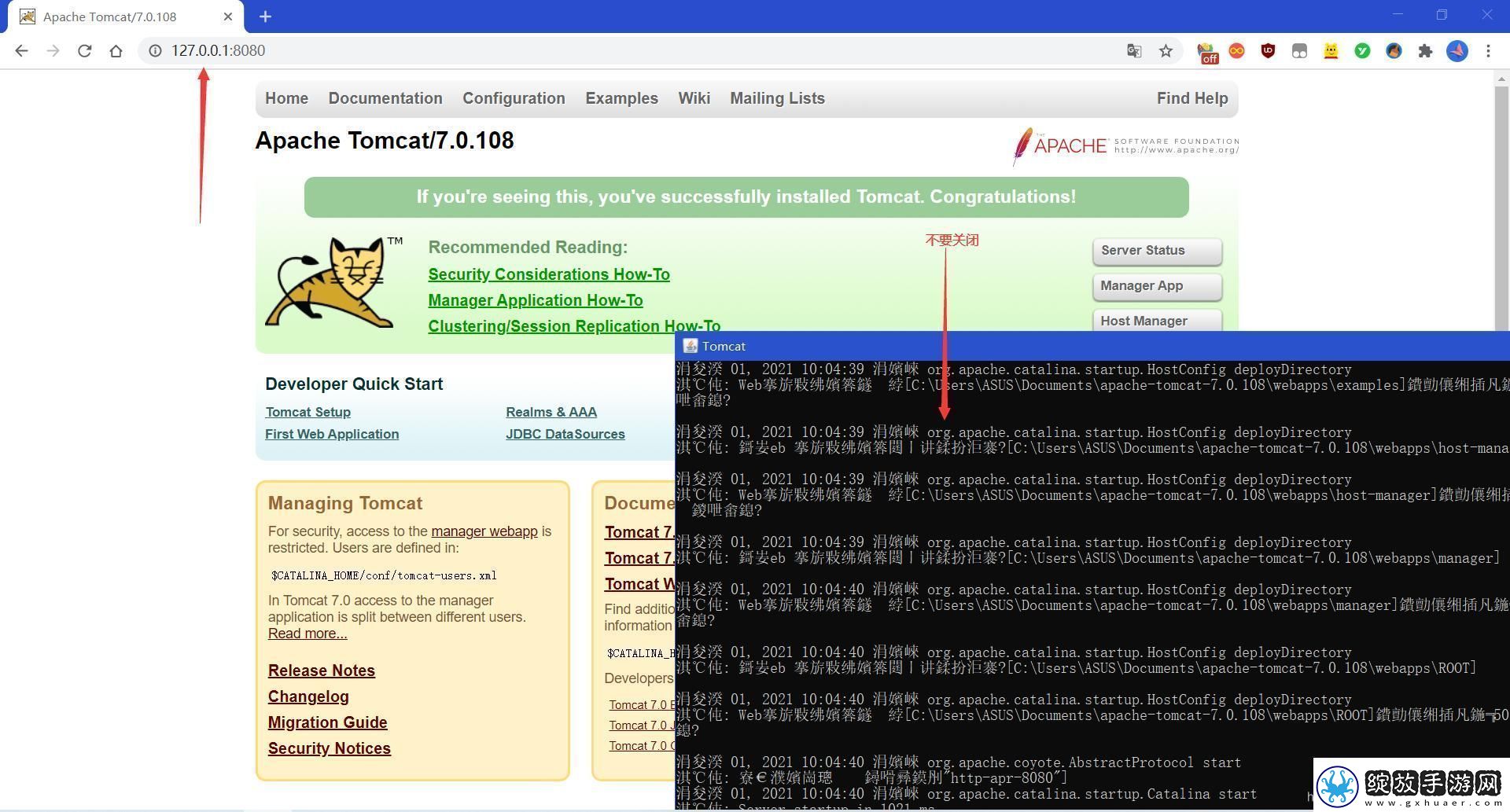Image resolution: width=1510 pixels, height=812 pixels.
Task: Click the green congratulations banner
Action: tap(746, 197)
